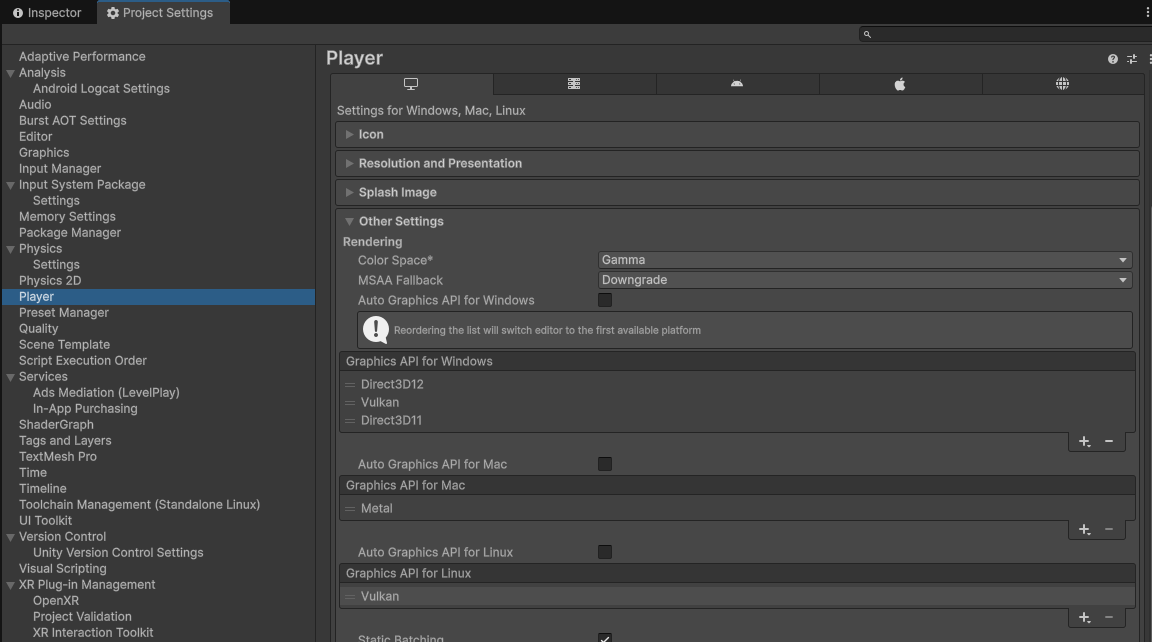Viewport: 1152px width, 642px height.
Task: Toggle Auto Graphics API for Linux
Action: point(605,552)
